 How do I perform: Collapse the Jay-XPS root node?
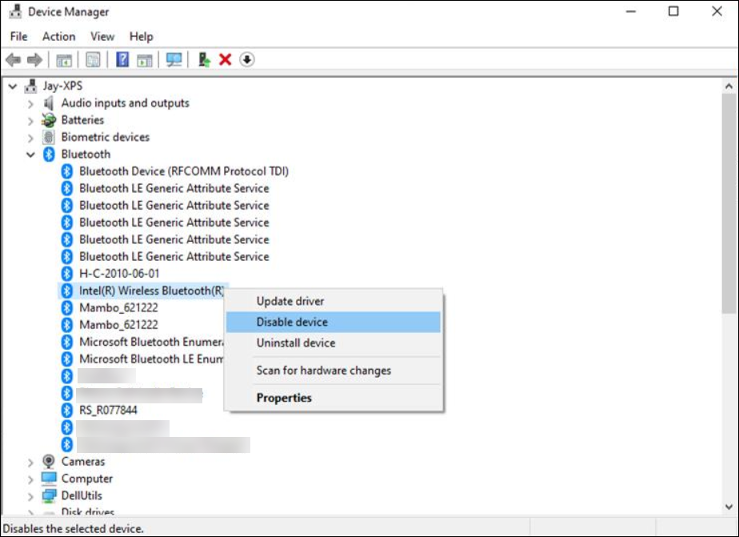coord(12,86)
